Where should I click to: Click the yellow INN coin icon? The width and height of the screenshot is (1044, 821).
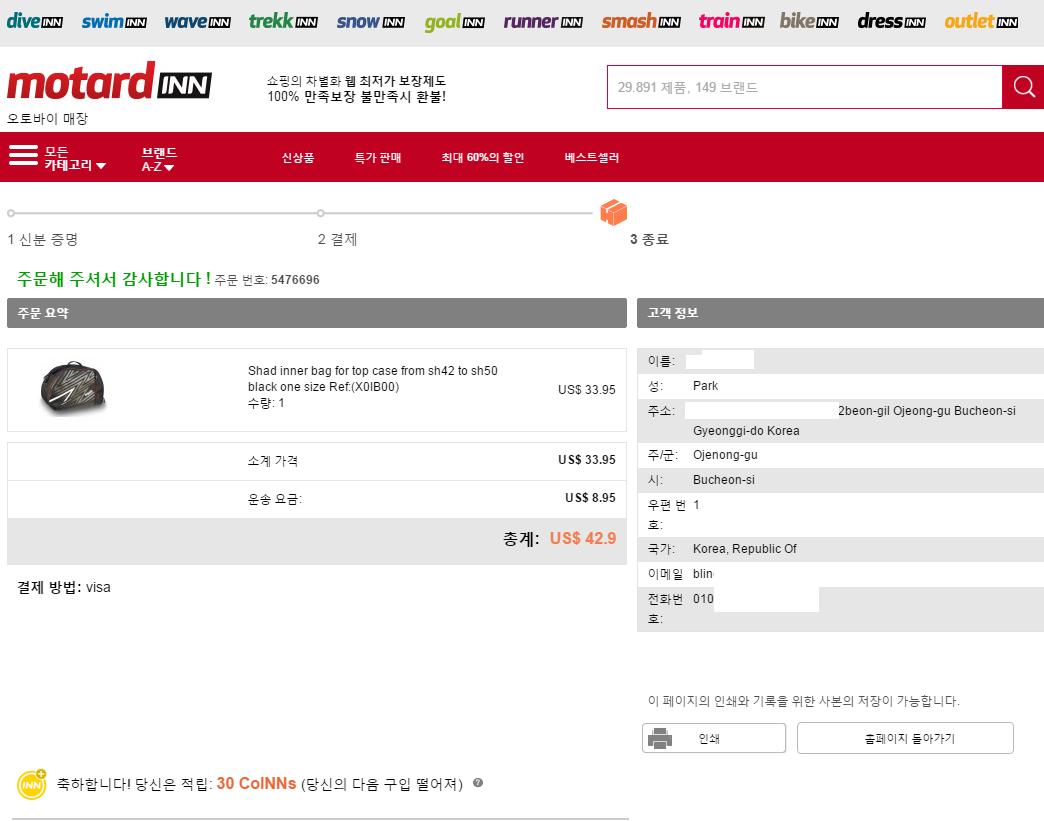coord(32,784)
